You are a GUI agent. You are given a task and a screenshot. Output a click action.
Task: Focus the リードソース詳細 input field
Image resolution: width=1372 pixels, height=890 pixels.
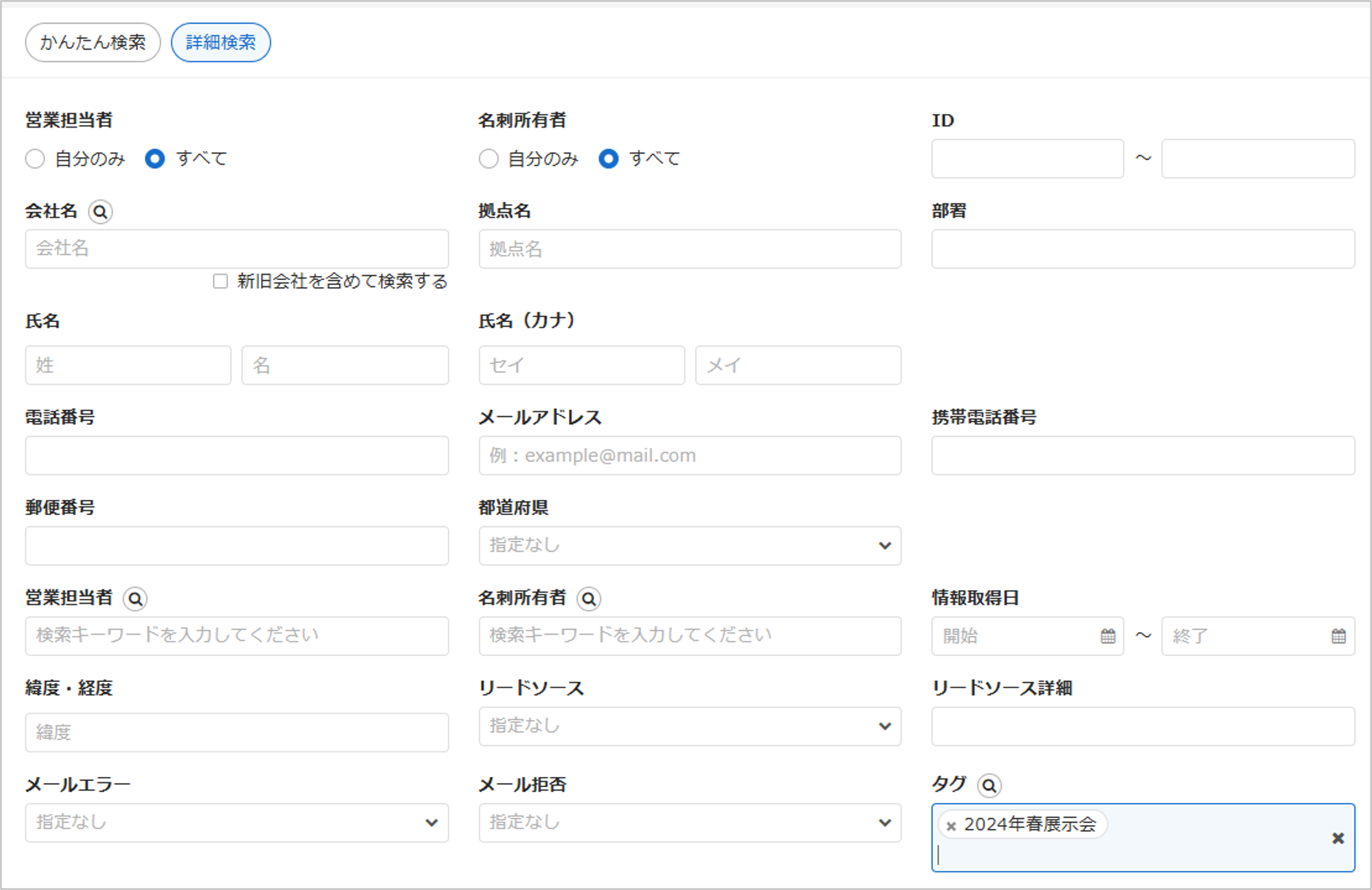[x=1143, y=726]
